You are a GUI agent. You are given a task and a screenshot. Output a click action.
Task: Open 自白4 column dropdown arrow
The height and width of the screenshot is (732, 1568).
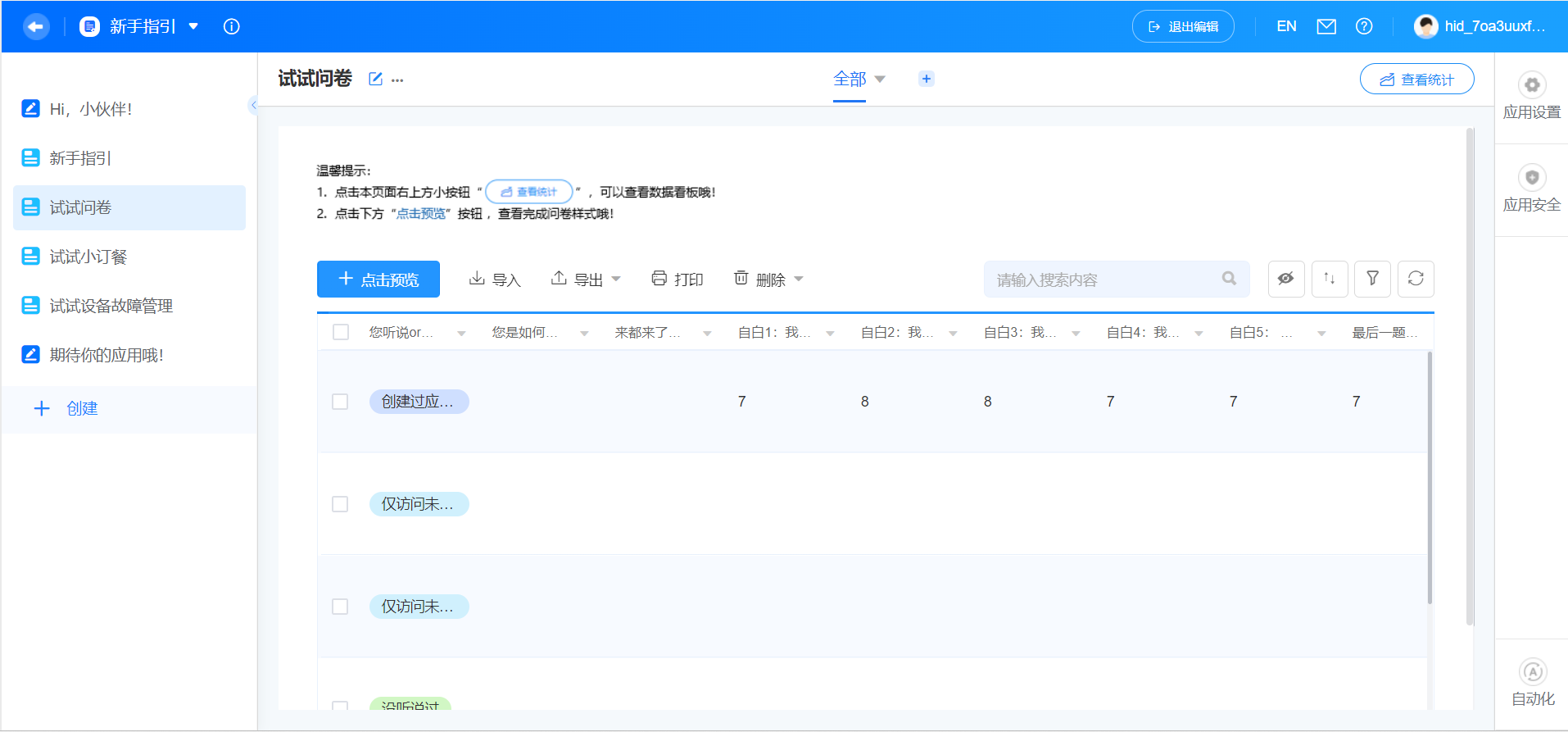[x=1199, y=334]
